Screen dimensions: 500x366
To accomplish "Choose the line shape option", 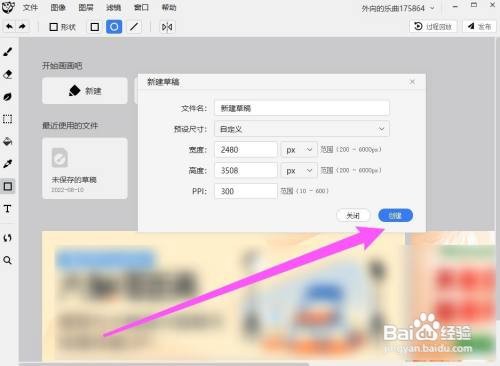I will point(134,27).
